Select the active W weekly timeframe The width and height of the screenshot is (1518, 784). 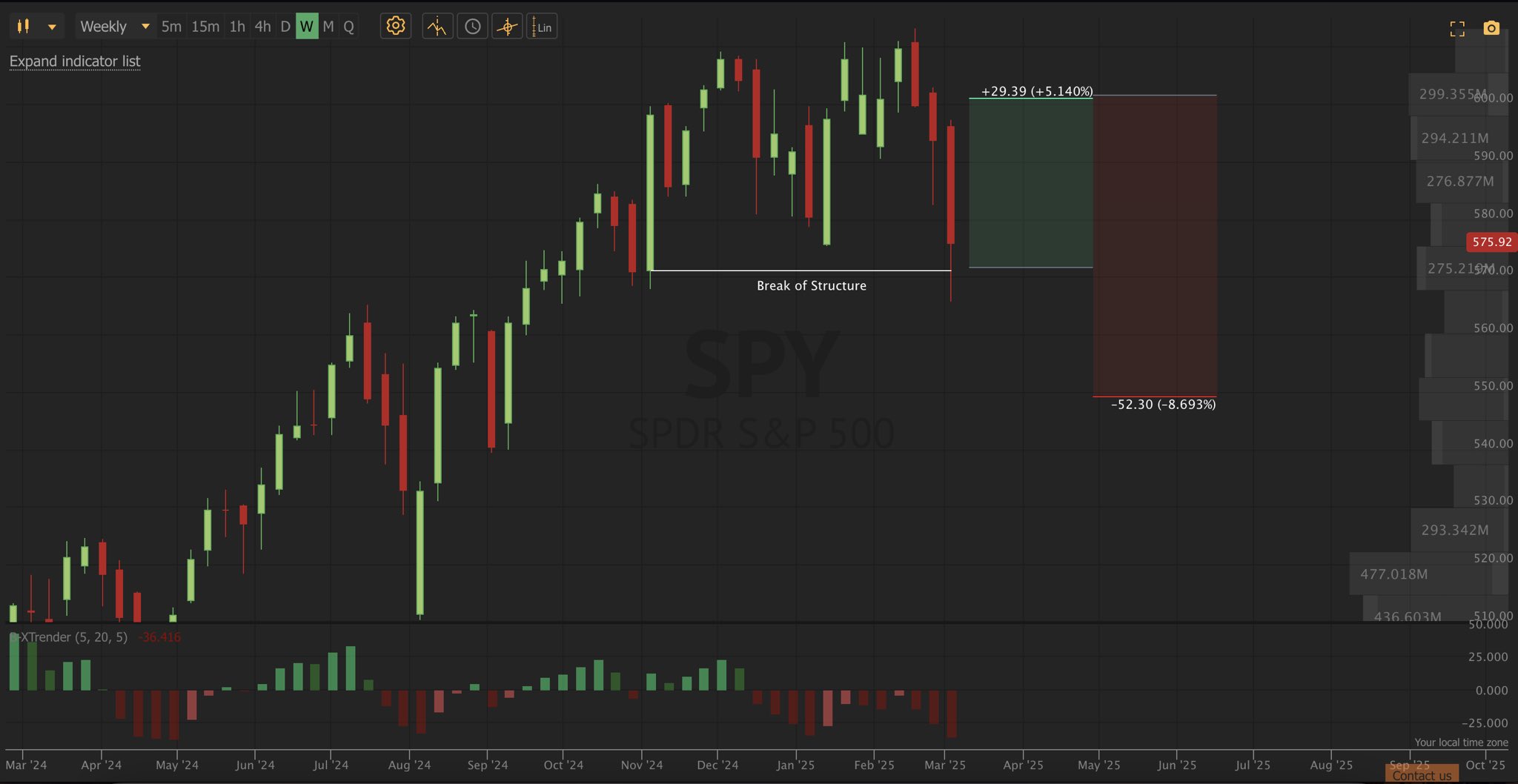(307, 27)
